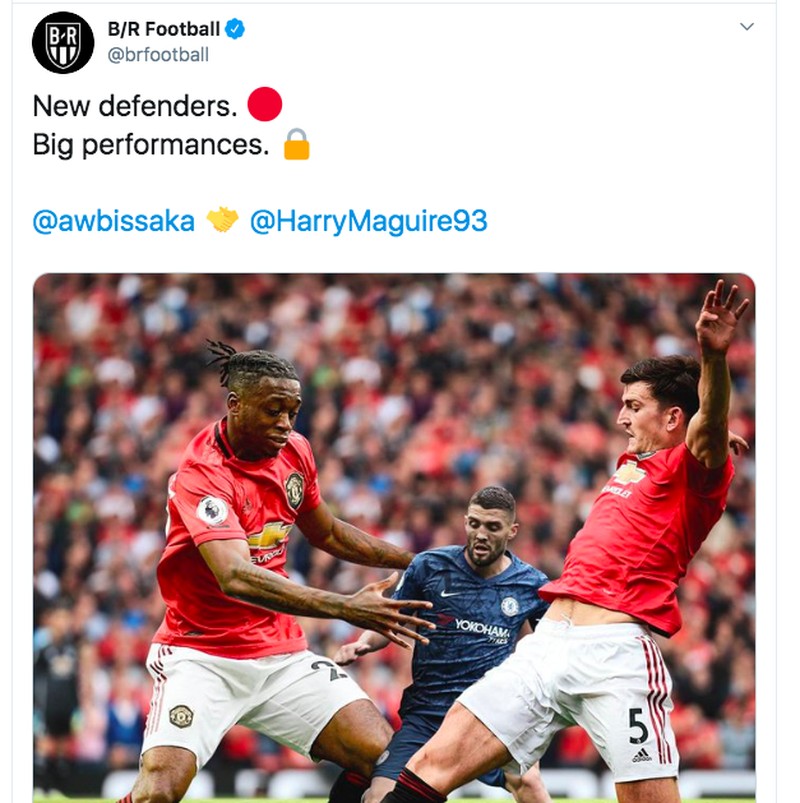This screenshot has height=803, width=800.
Task: Click the Chelsea player's face in photo
Action: point(490,528)
